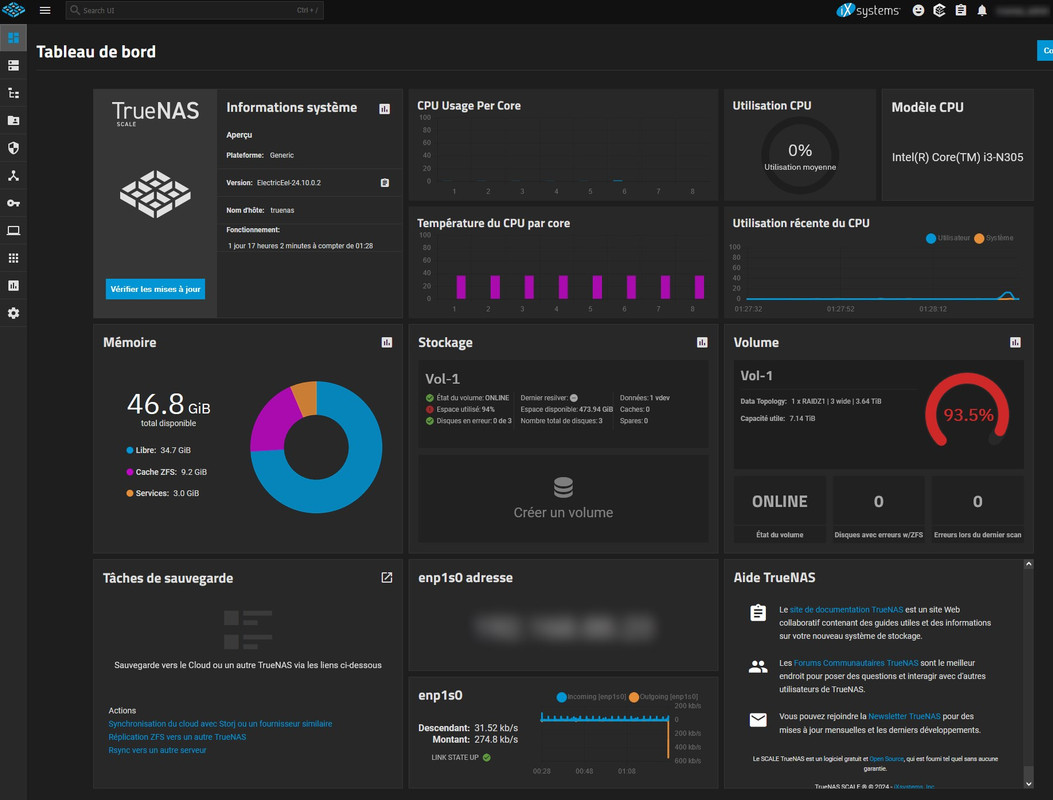This screenshot has height=800, width=1053.
Task: Click the ONLINE volume state tile
Action: (x=780, y=508)
